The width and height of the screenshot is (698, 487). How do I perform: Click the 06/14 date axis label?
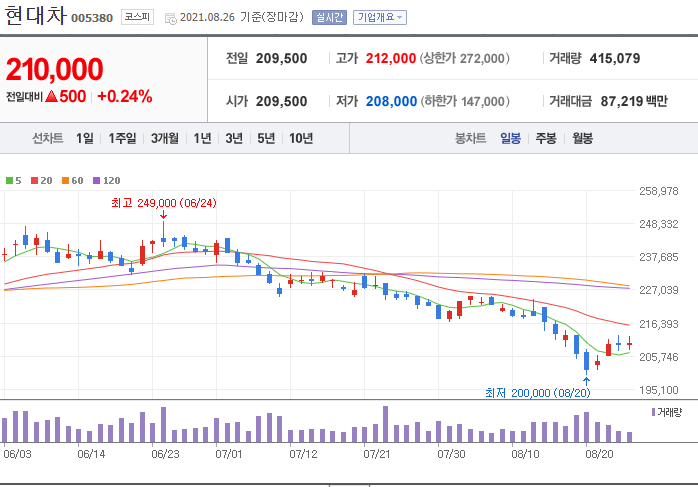[91, 454]
